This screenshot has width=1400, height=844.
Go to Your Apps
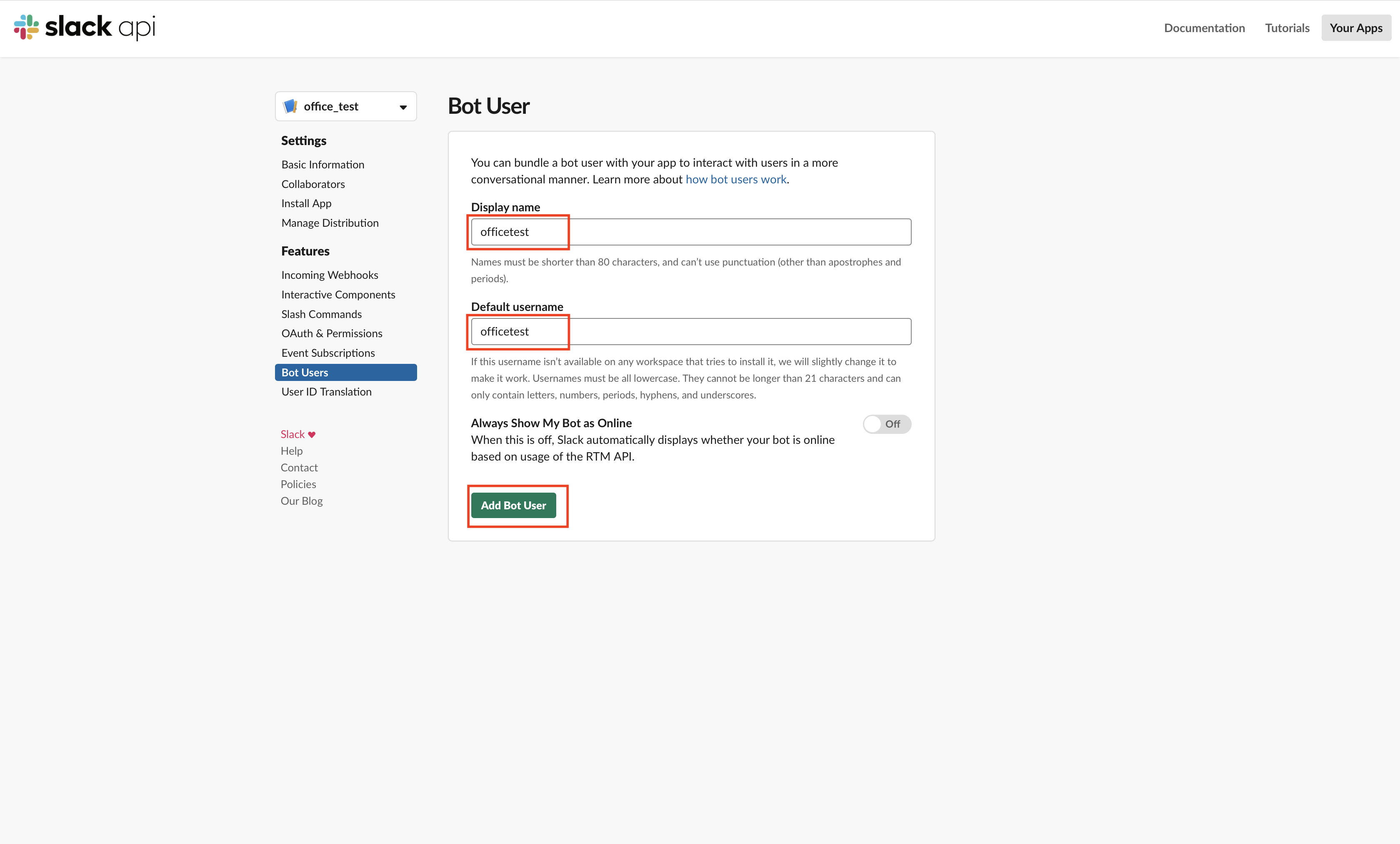(1356, 28)
